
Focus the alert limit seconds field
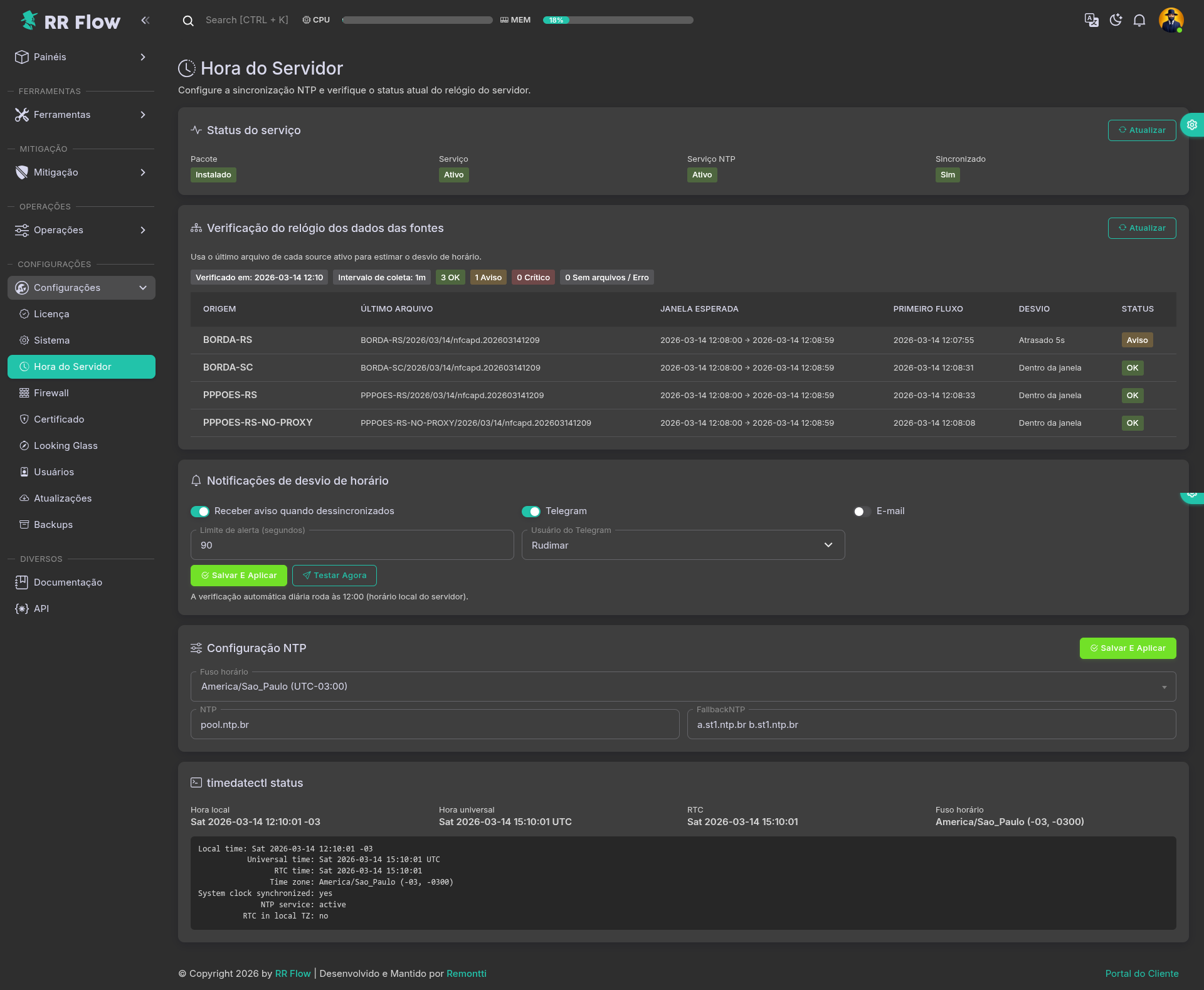[x=352, y=545]
